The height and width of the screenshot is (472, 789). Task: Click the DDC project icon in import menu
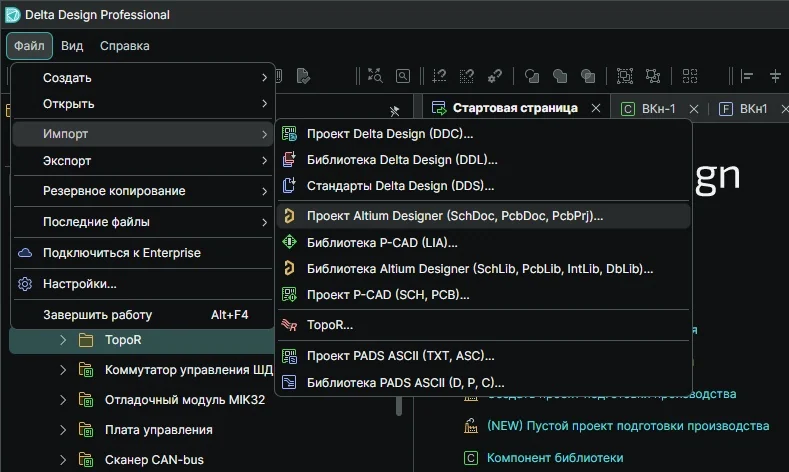click(289, 134)
